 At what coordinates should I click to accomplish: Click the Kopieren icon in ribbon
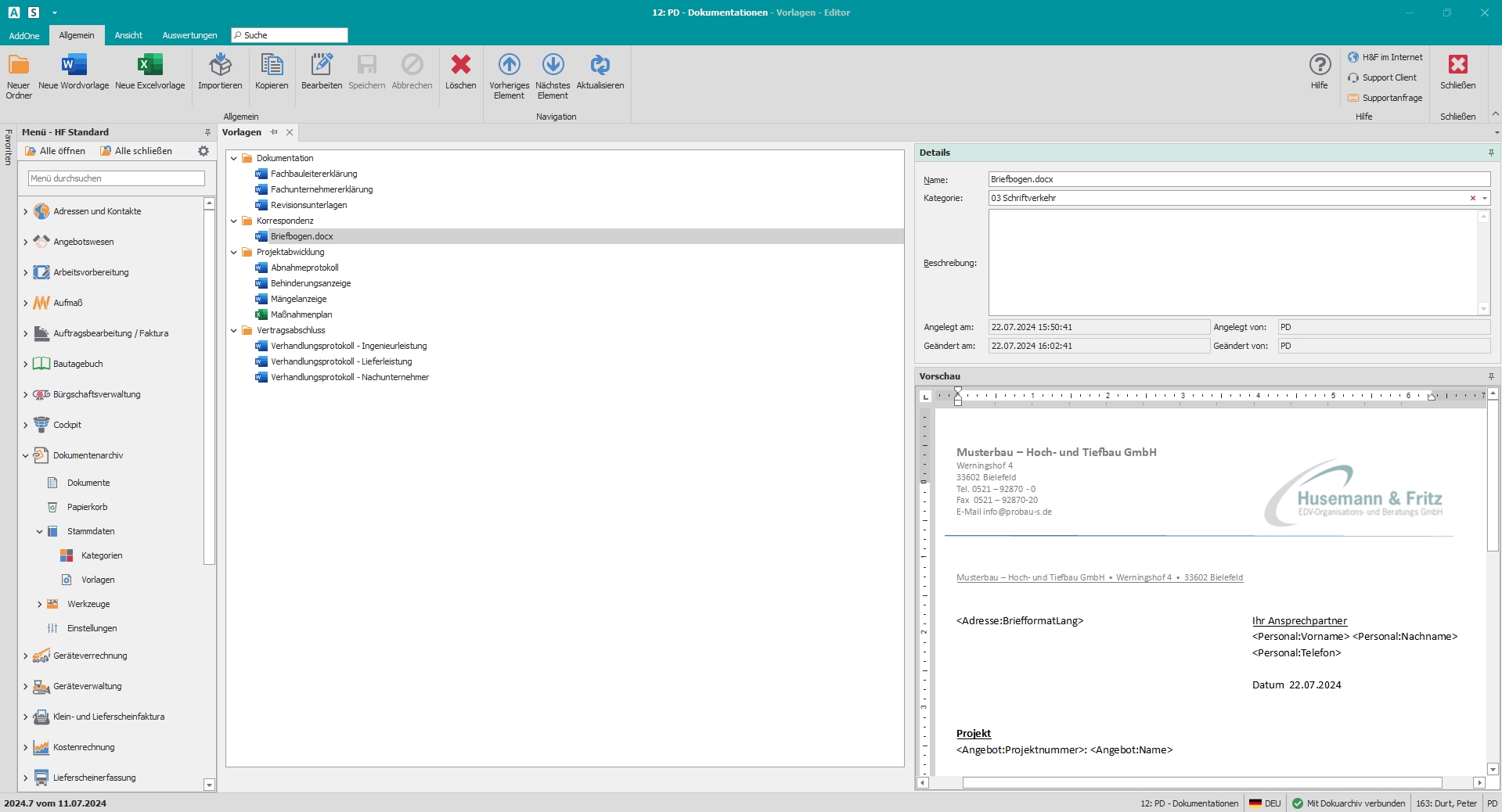point(272,65)
